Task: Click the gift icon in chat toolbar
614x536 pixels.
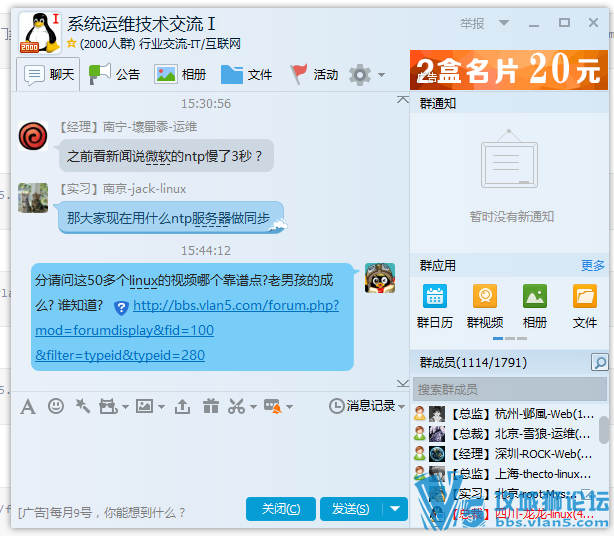Action: [x=210, y=406]
